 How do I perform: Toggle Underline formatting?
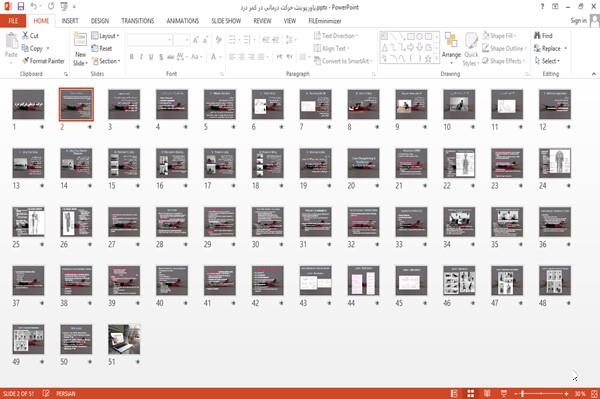click(x=151, y=57)
